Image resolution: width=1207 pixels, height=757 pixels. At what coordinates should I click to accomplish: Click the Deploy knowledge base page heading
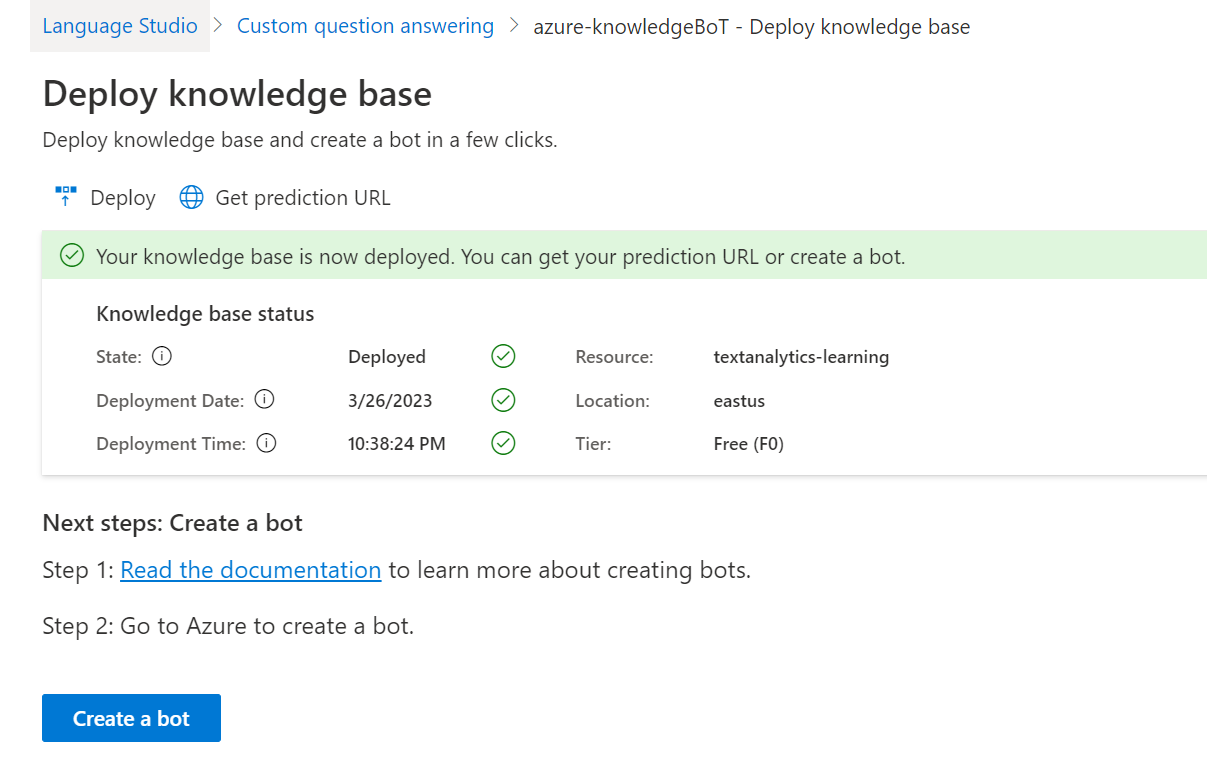tap(237, 94)
